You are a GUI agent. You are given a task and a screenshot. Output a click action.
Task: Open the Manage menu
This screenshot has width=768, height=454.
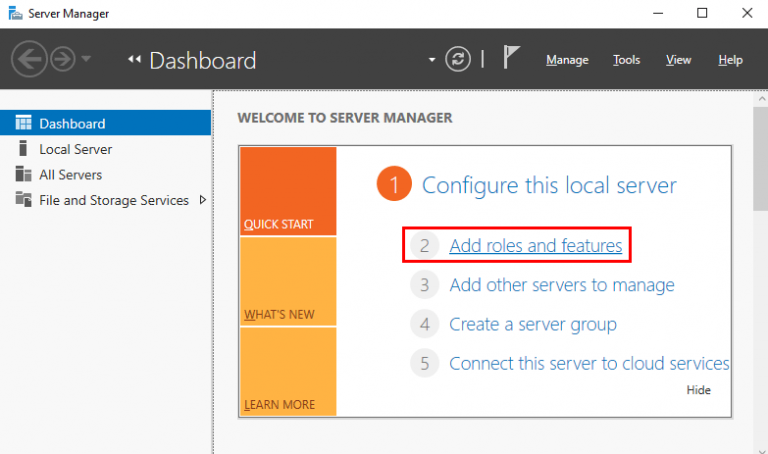click(x=567, y=60)
